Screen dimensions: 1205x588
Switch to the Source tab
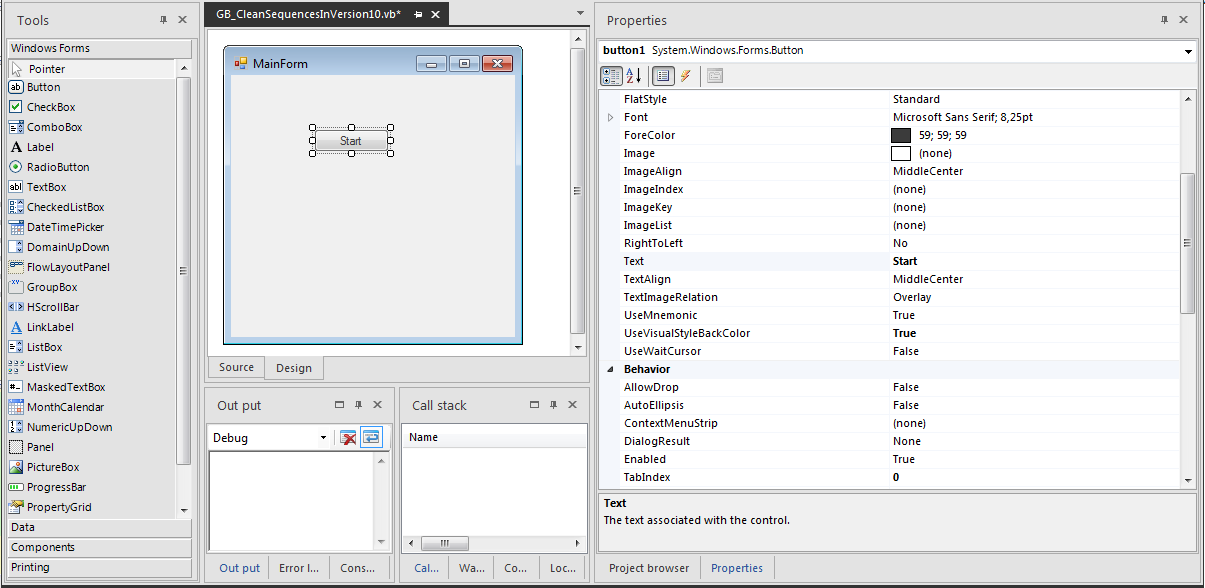pyautogui.click(x=236, y=368)
